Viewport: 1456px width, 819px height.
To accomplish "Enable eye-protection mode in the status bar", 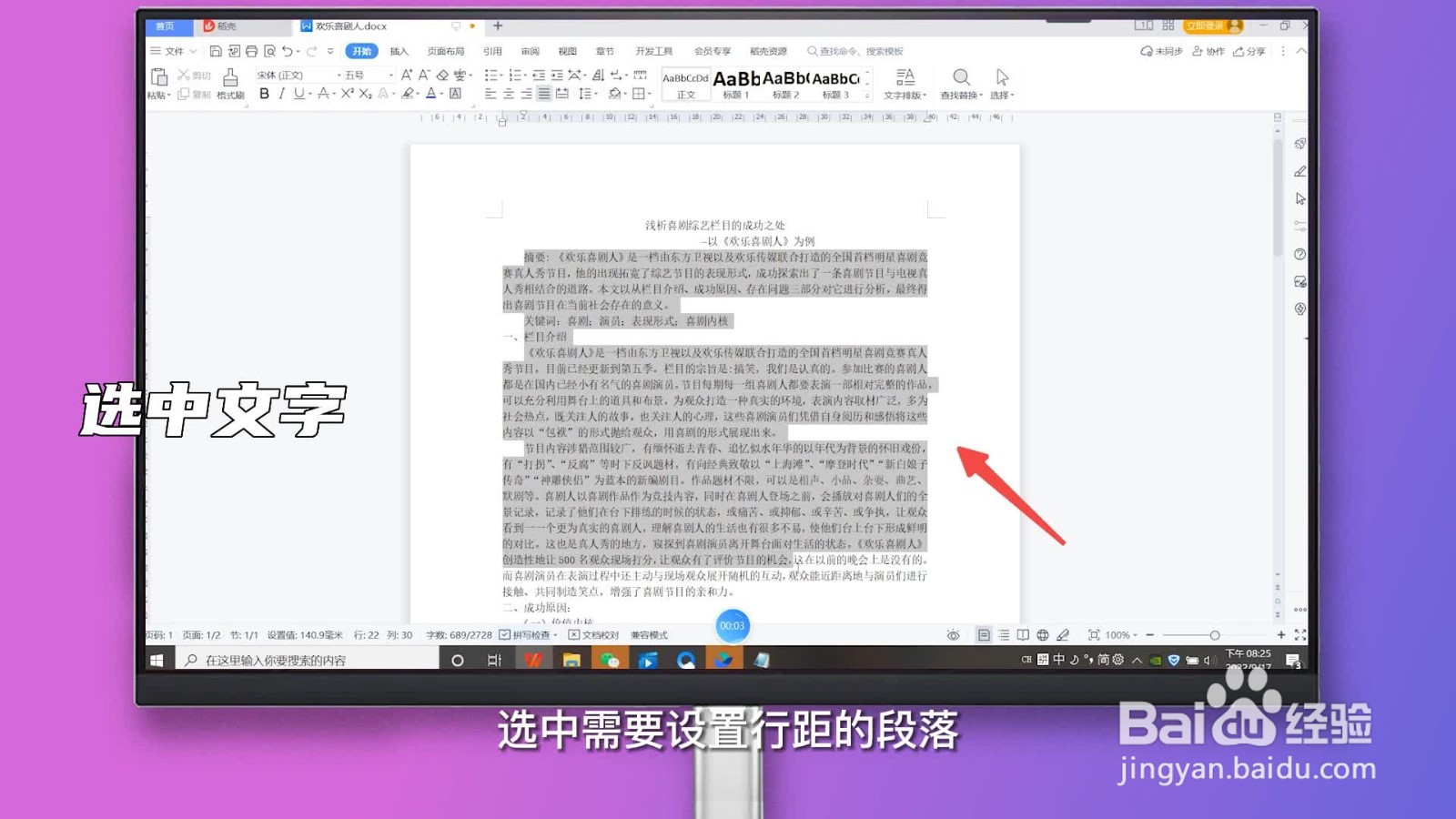I will pos(952,634).
